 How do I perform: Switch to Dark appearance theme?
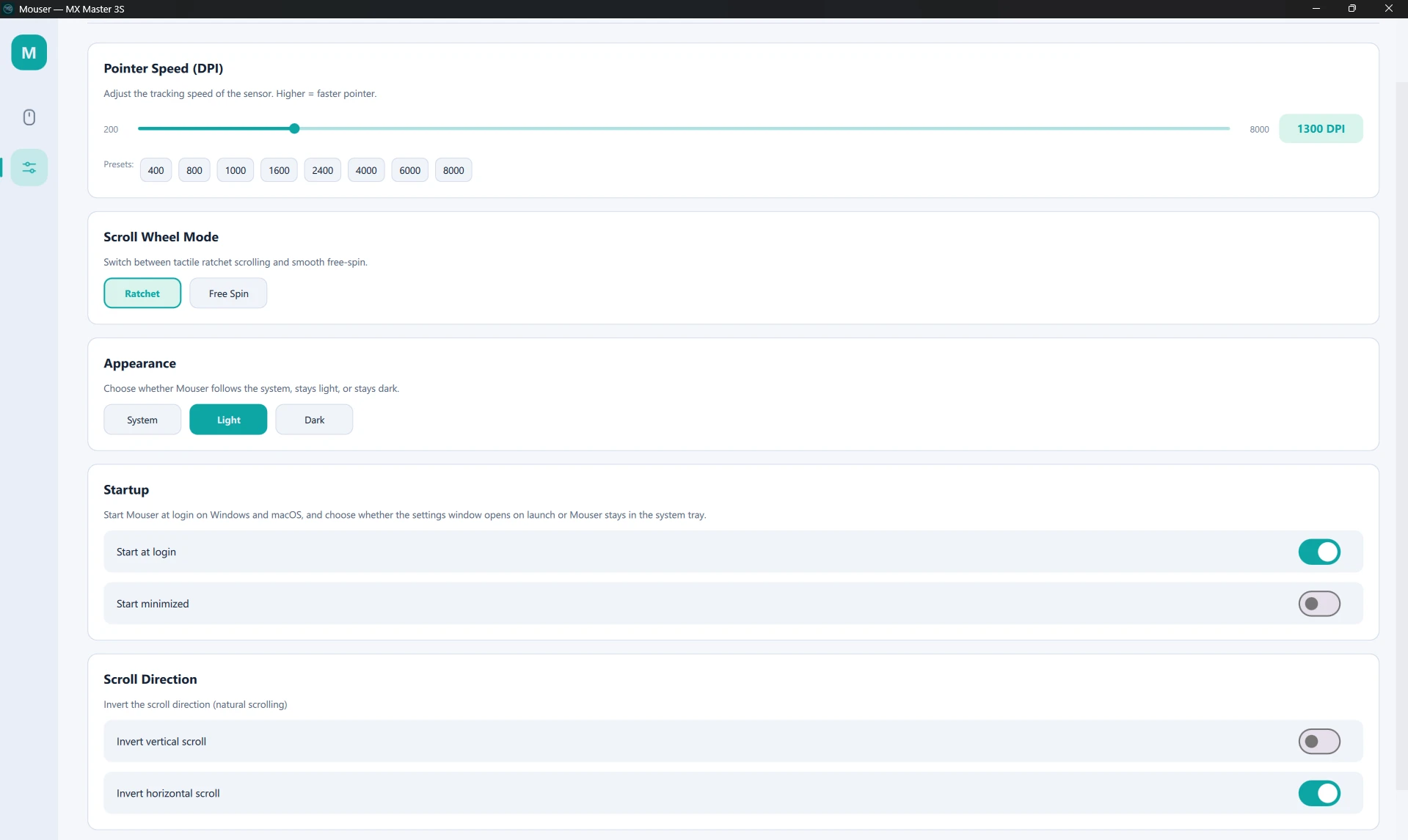pyautogui.click(x=314, y=420)
